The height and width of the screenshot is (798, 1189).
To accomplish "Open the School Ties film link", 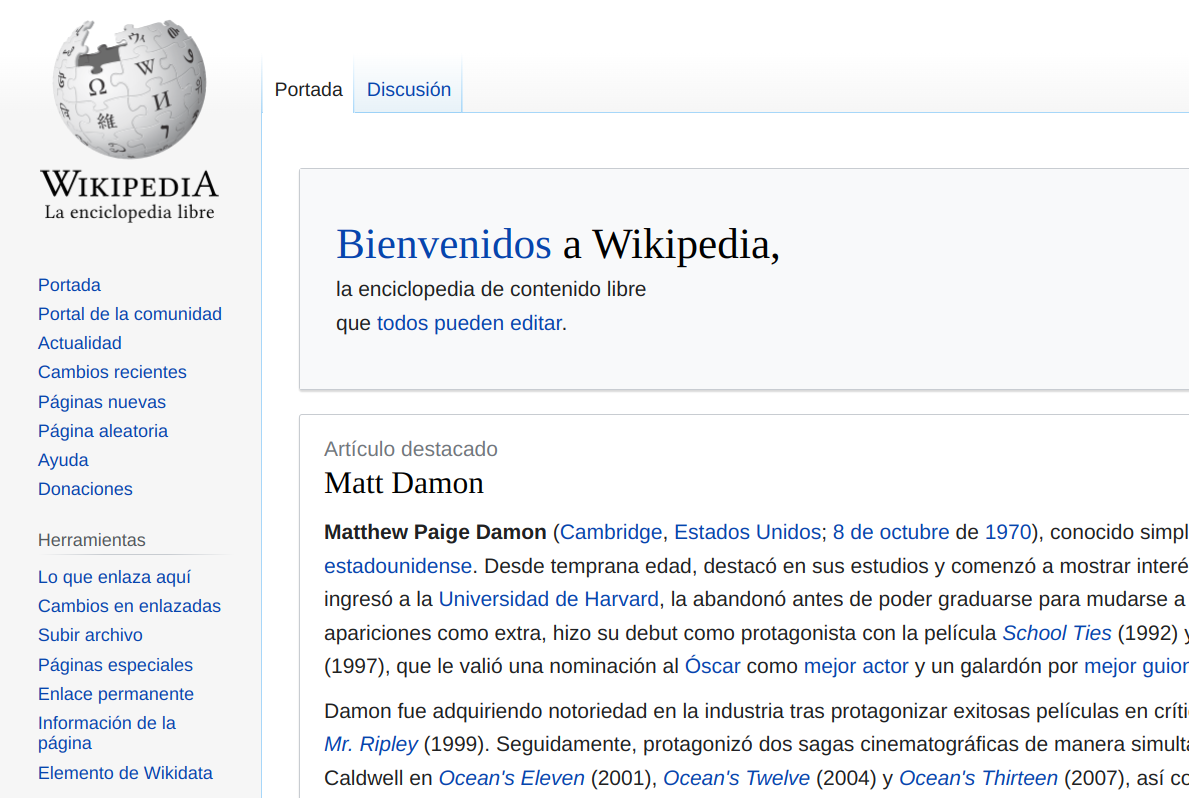I will coord(1057,633).
